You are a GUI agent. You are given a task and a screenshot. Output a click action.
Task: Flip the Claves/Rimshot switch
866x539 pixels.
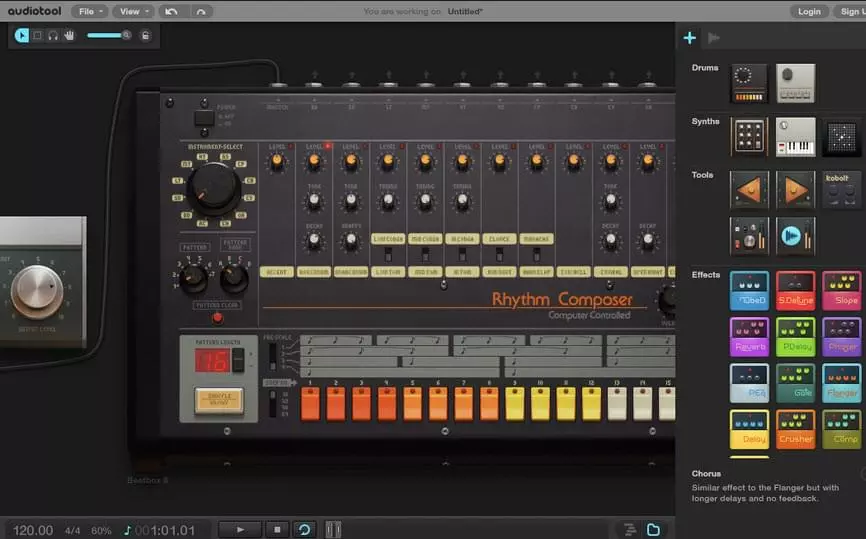499,255
